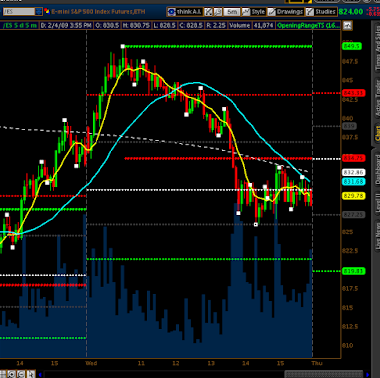Switch to the Time And Sales side tab

(x=377, y=47)
